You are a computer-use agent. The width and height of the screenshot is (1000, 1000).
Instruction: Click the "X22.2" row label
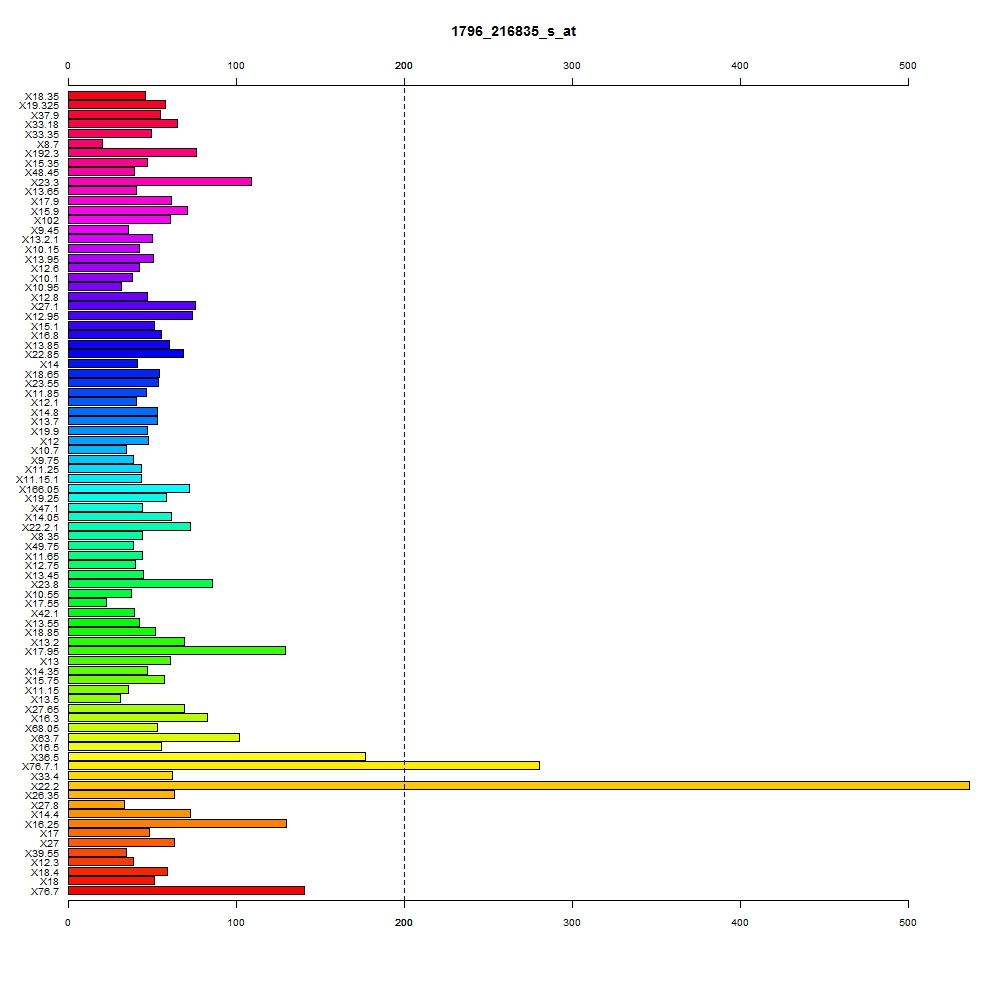click(x=45, y=786)
